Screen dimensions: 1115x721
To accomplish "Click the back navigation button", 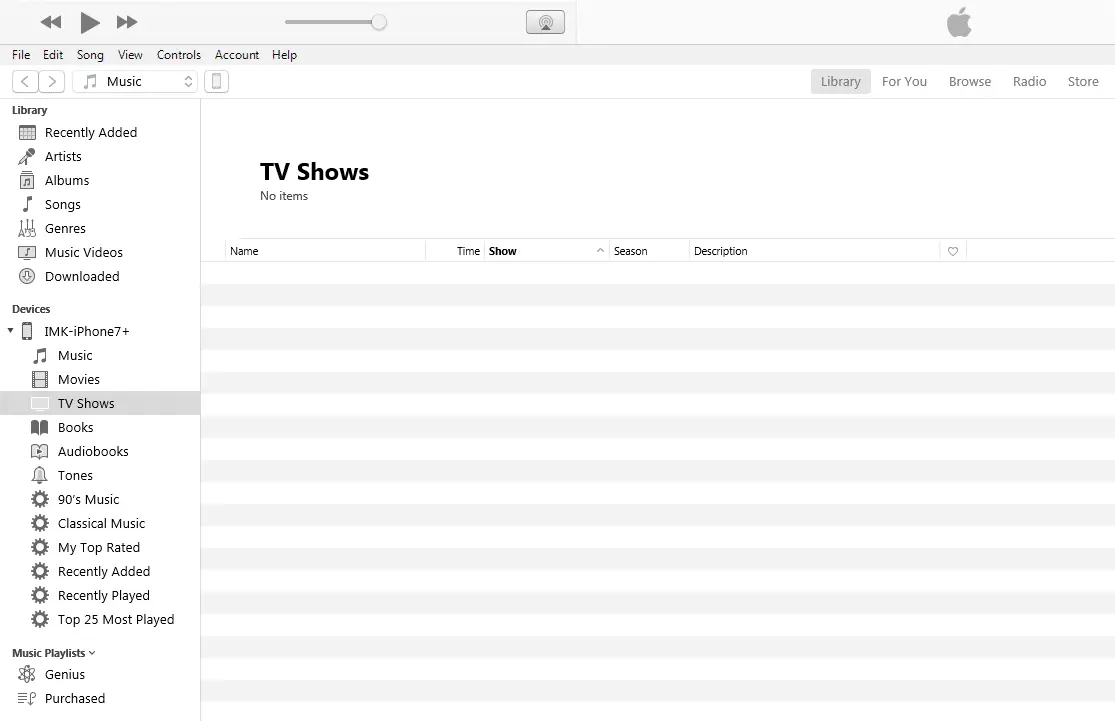I will click(x=25, y=82).
